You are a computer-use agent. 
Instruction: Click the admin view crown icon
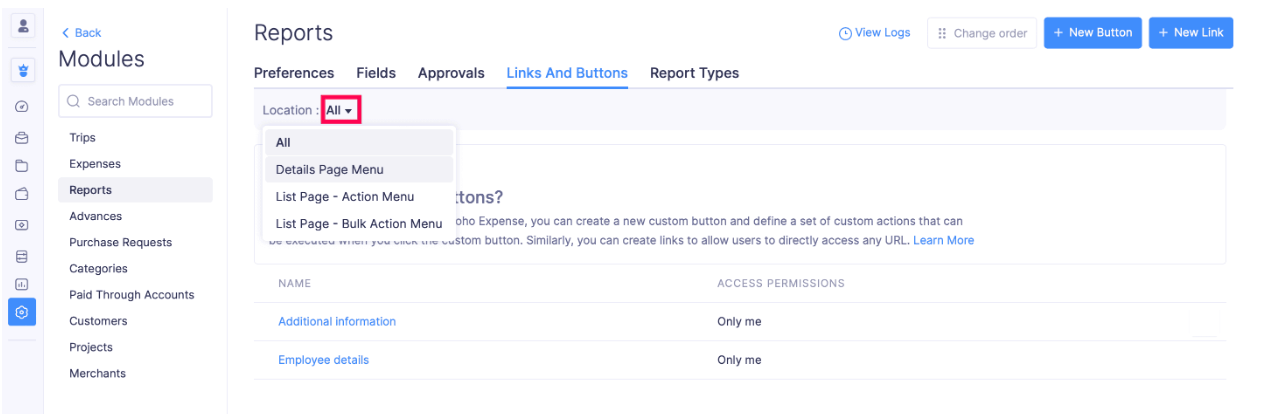pyautogui.click(x=22, y=73)
